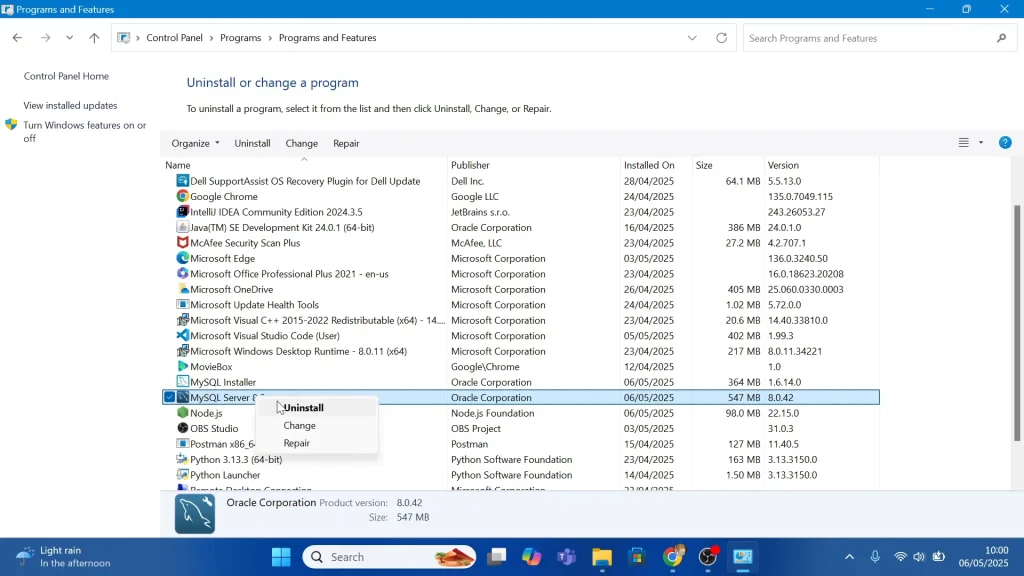
Task: Click the OBS Studio icon in list
Action: point(182,428)
